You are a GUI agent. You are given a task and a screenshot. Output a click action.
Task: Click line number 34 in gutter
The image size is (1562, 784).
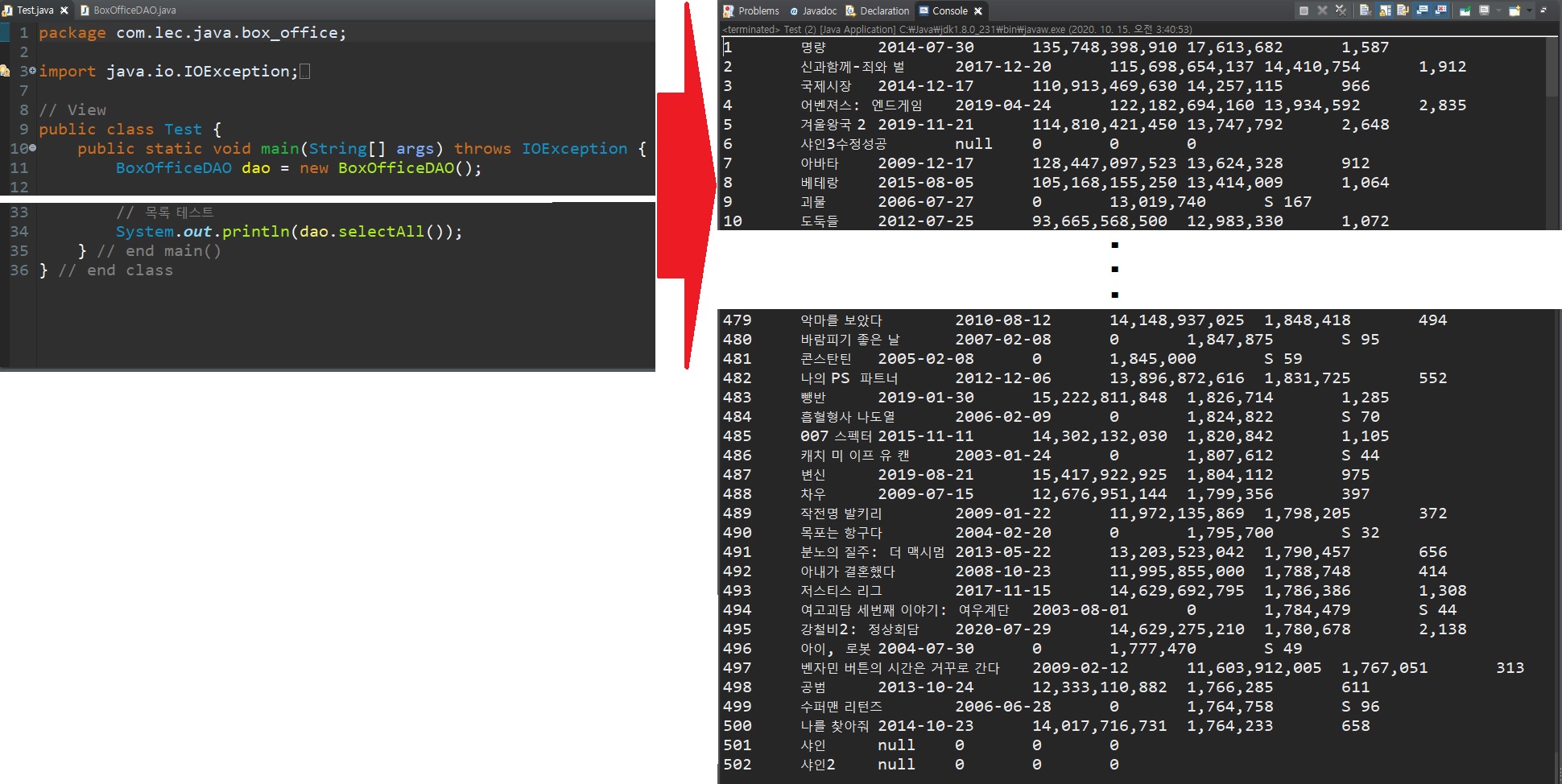tap(19, 232)
